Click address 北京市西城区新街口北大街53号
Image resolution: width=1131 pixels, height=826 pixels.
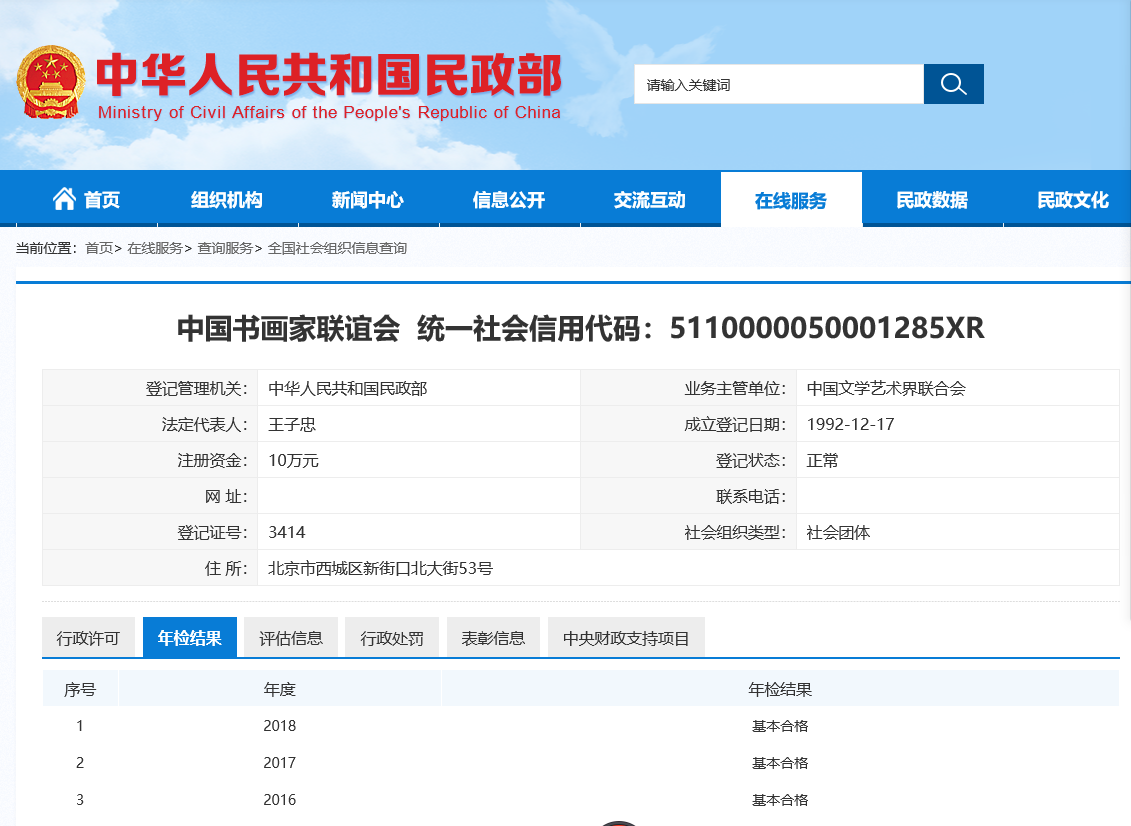(380, 568)
